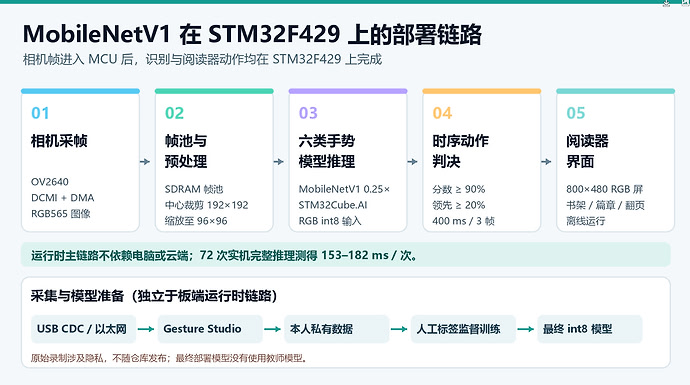Select the subtitle starting with '相机帧进入 MCU 后'
The width and height of the screenshot is (690, 385).
[x=202, y=59]
